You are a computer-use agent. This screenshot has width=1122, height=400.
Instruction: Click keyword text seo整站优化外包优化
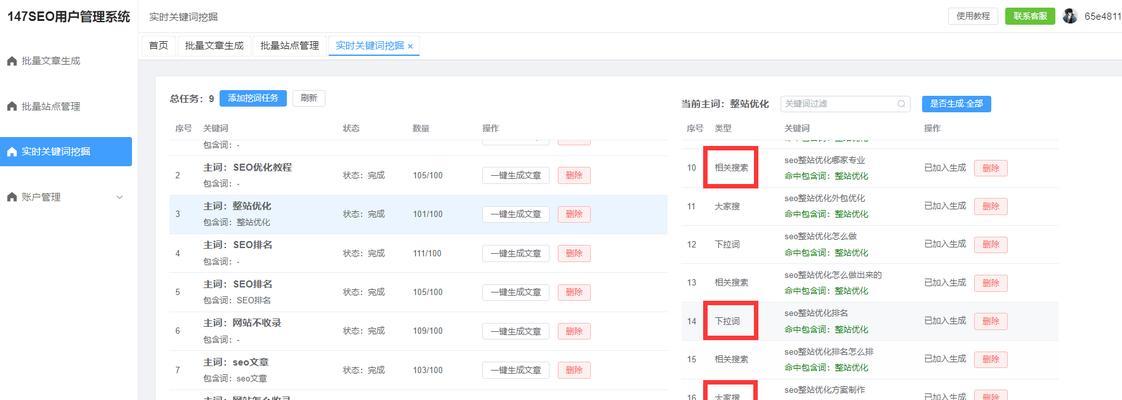tap(824, 198)
